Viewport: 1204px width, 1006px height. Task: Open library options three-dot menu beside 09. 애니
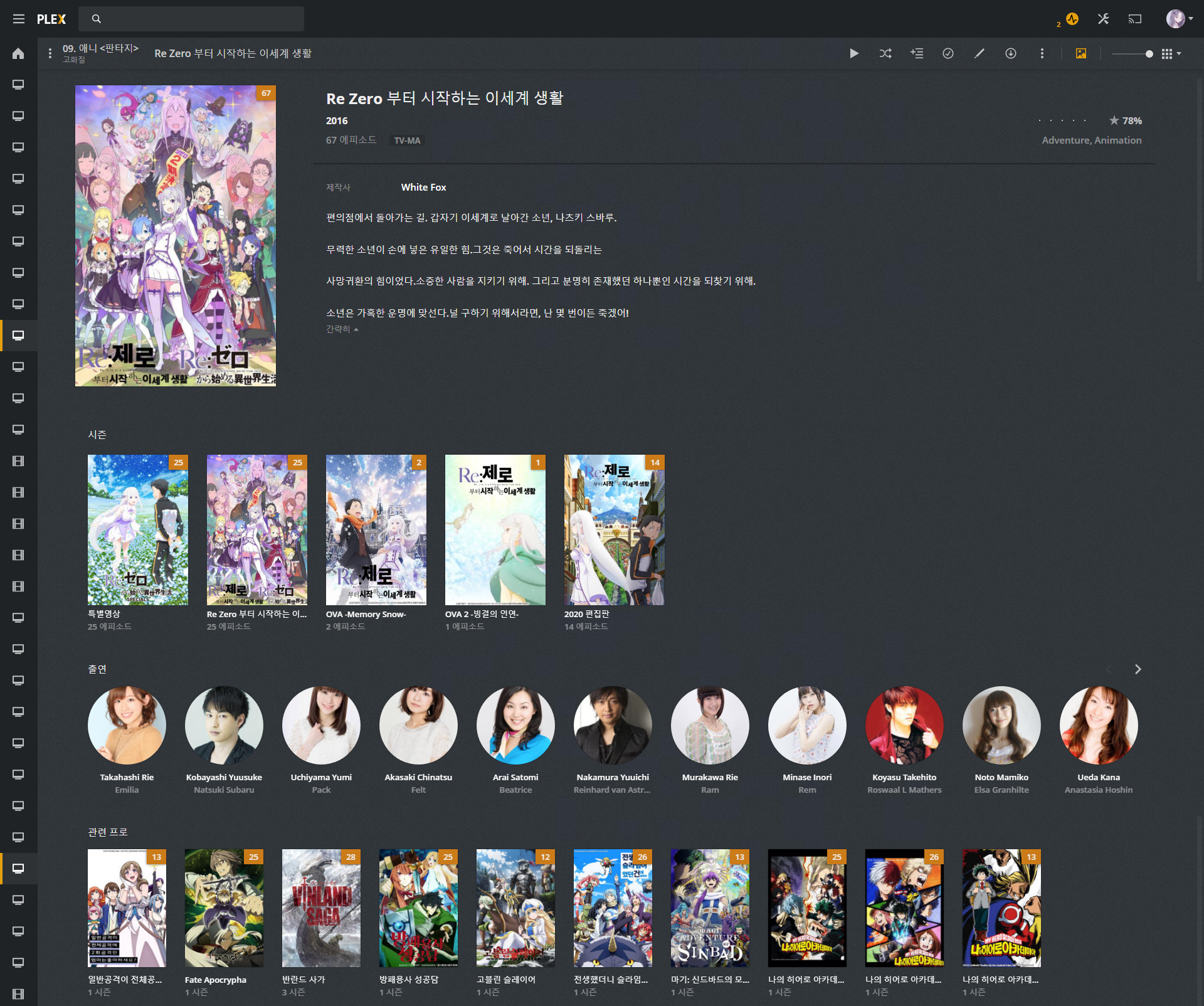(x=50, y=53)
